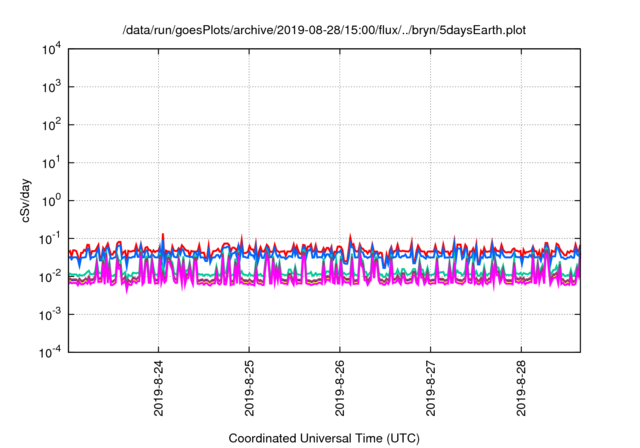Click the tallest red spike near 2019-8-24

pyautogui.click(x=163, y=236)
